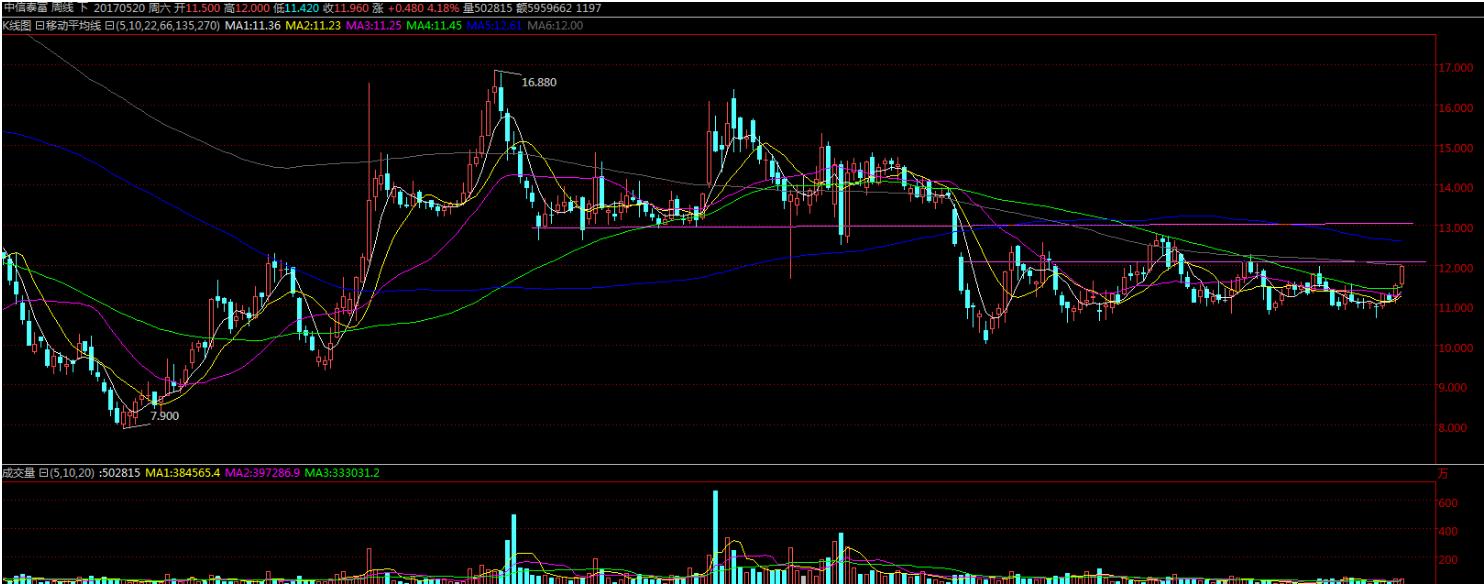Select the volume MA1:384565.4 legend
Viewport: 1484px width, 584px height.
[183, 472]
